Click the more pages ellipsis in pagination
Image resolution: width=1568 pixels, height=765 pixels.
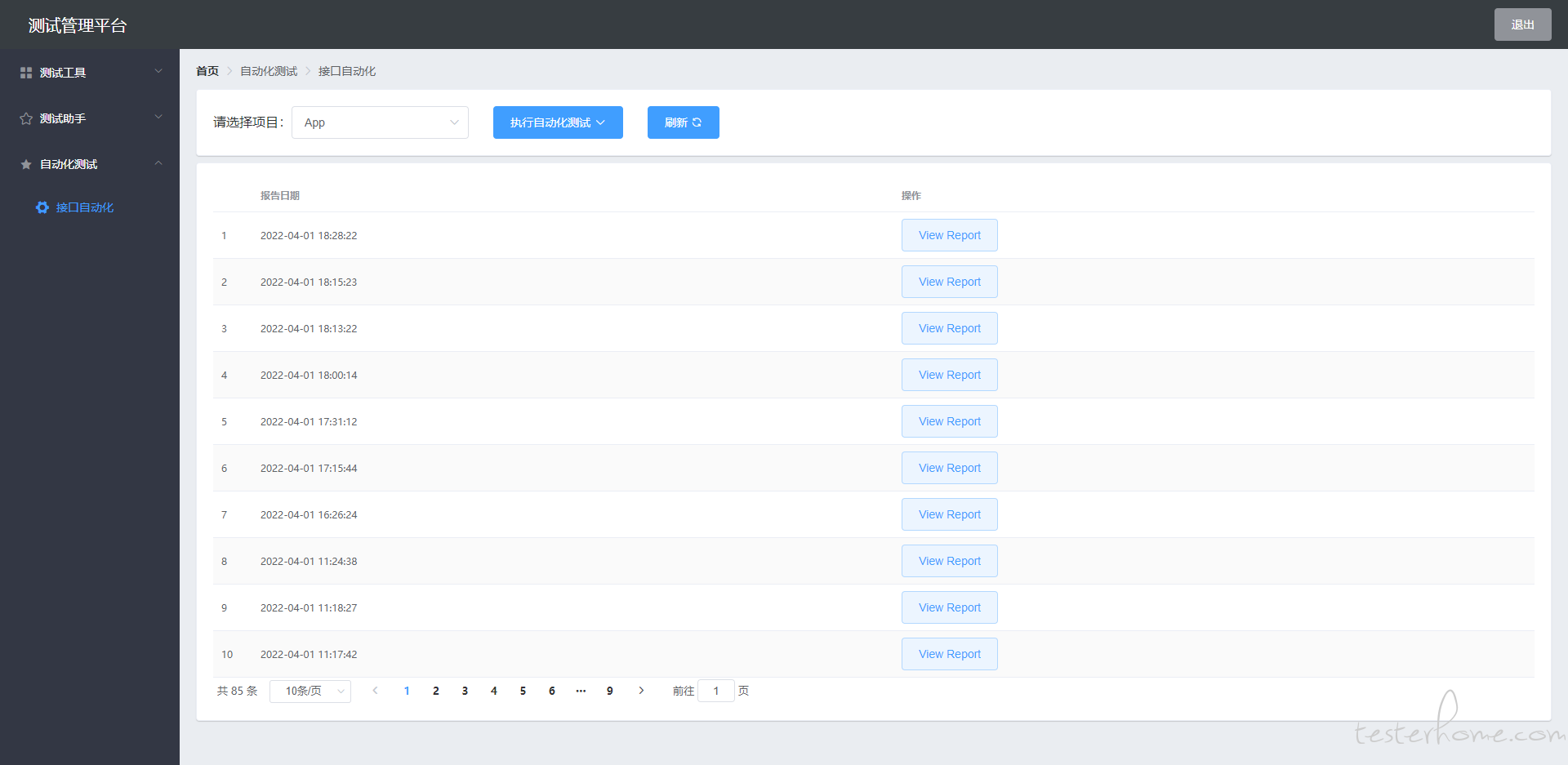click(x=581, y=691)
